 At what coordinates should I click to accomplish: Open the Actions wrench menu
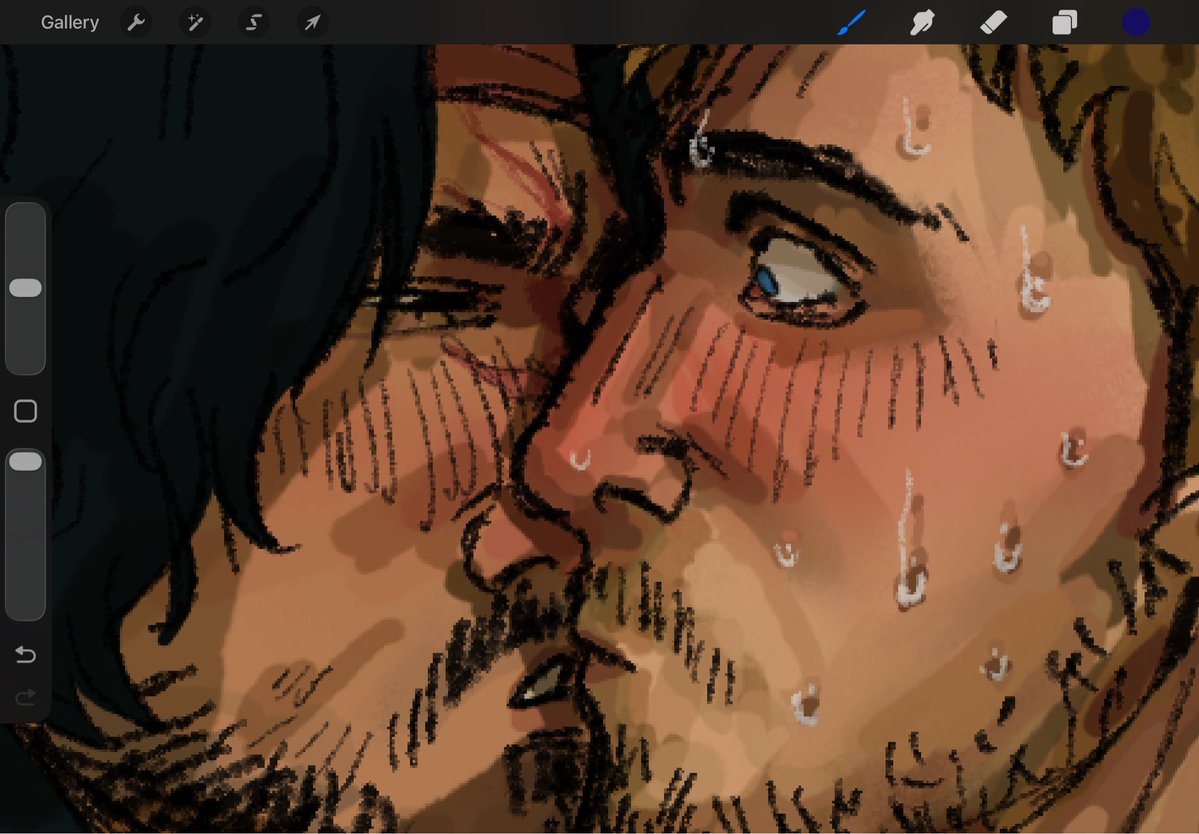pyautogui.click(x=136, y=22)
